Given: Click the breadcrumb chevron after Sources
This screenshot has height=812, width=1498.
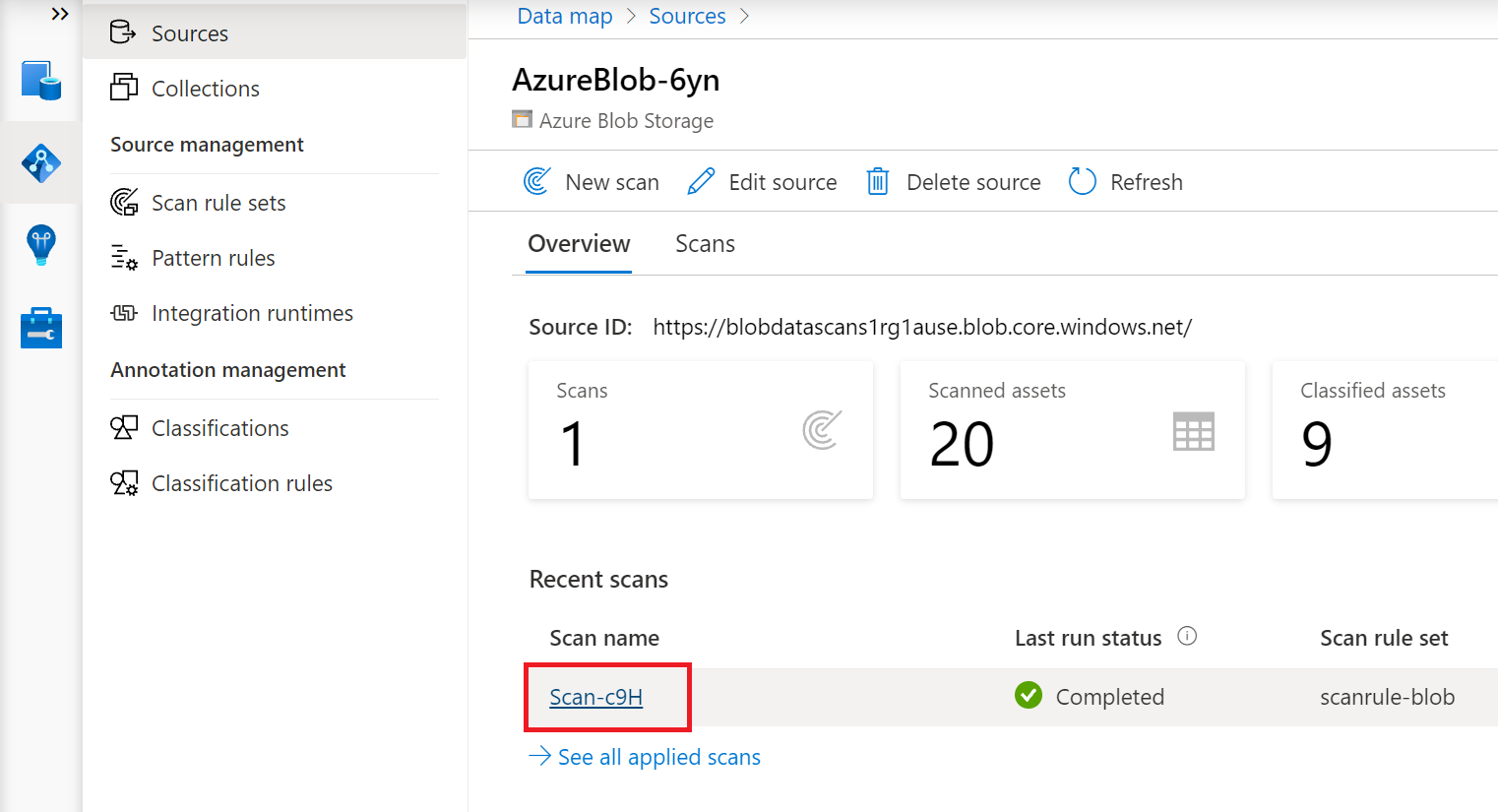Looking at the screenshot, I should coord(745,16).
